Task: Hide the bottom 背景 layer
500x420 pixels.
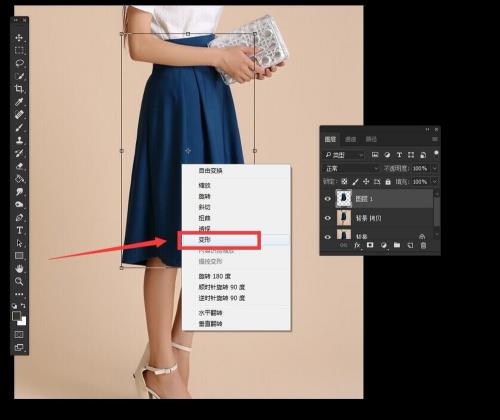Action: click(328, 237)
